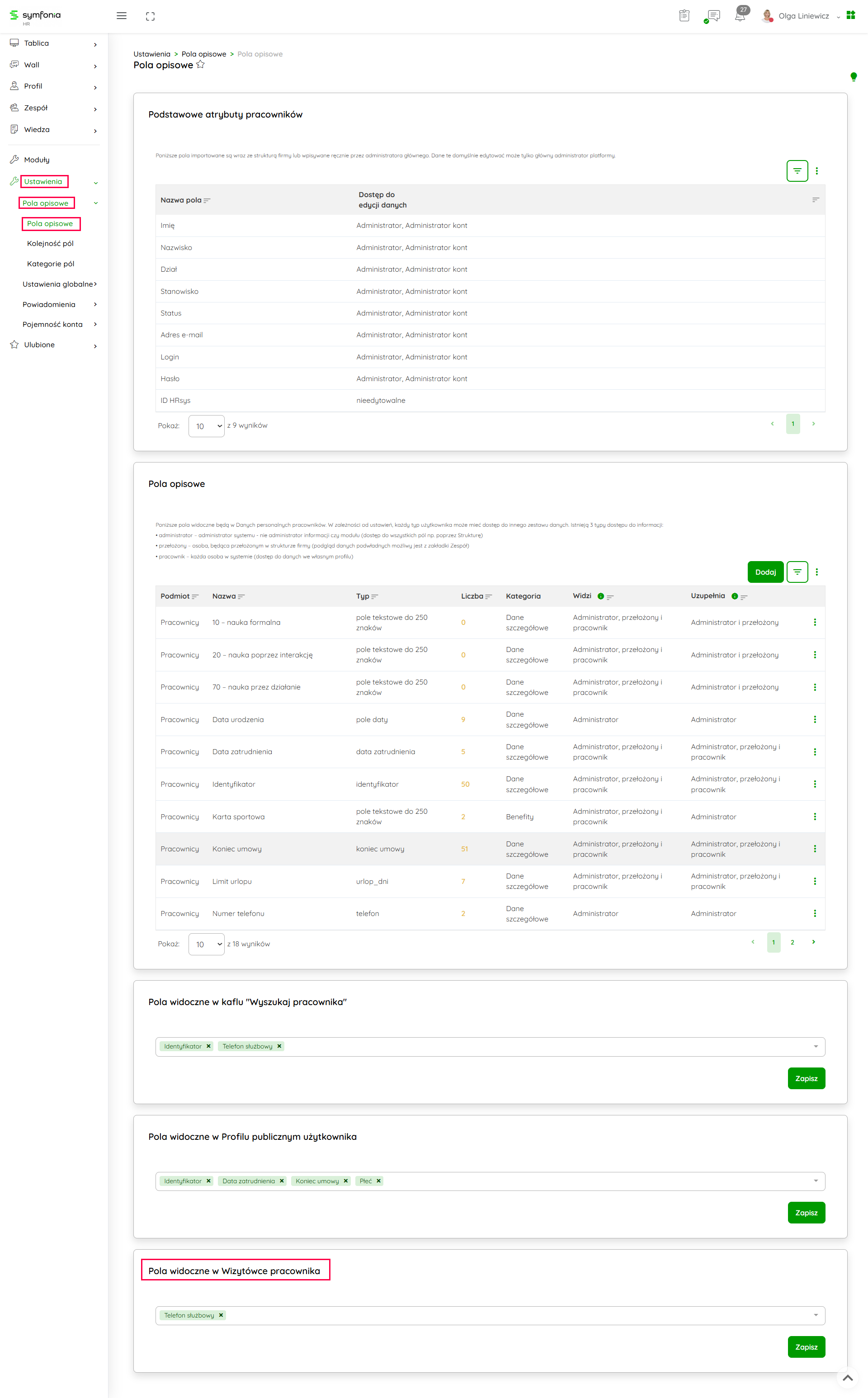Click the scroll to top arrow
This screenshot has width=868, height=1398.
pyautogui.click(x=847, y=1377)
